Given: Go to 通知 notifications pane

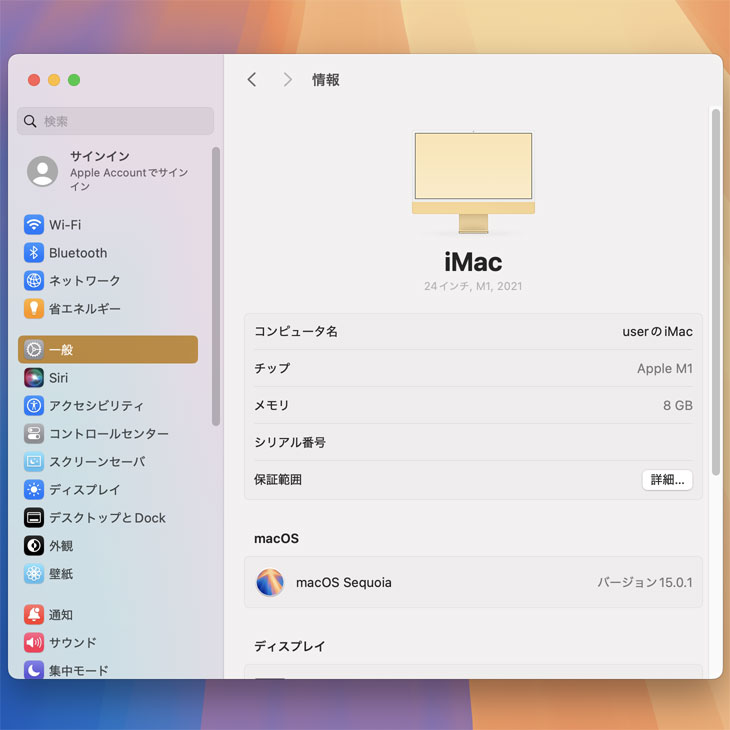Looking at the screenshot, I should [x=60, y=615].
